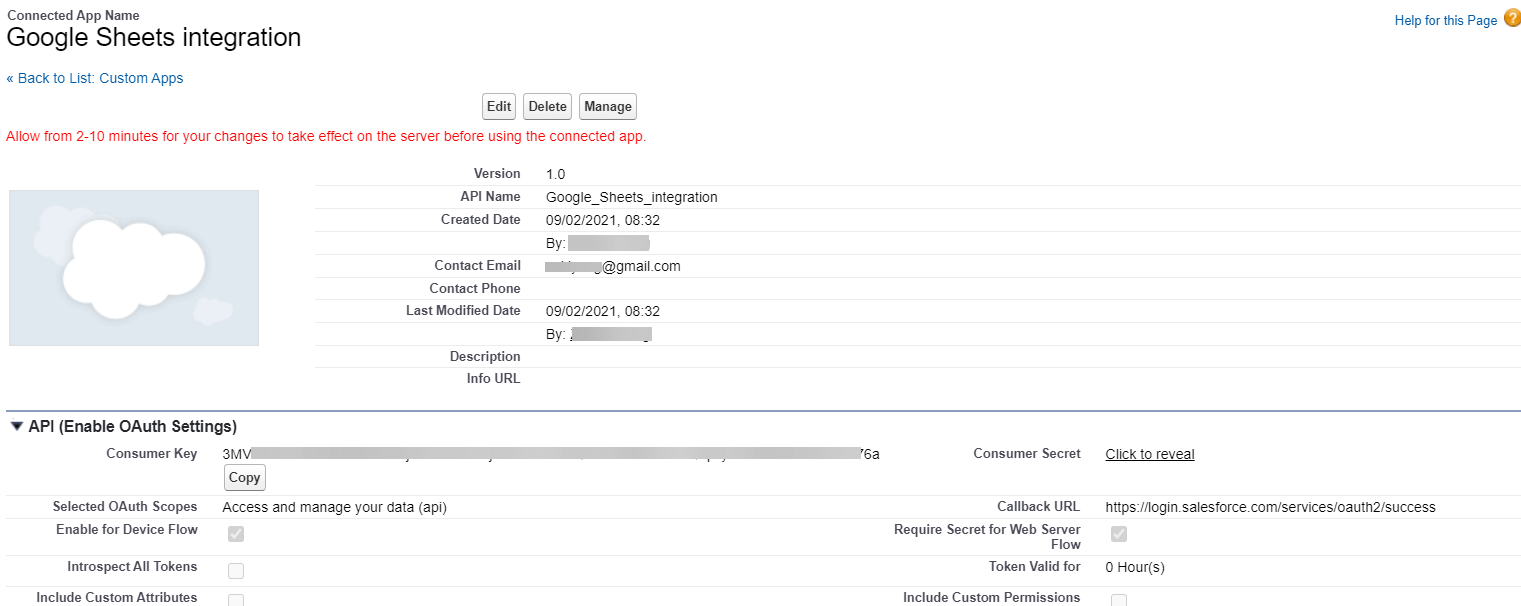This screenshot has width=1521, height=606.
Task: Click the connected app cloud logo image
Action: [134, 268]
